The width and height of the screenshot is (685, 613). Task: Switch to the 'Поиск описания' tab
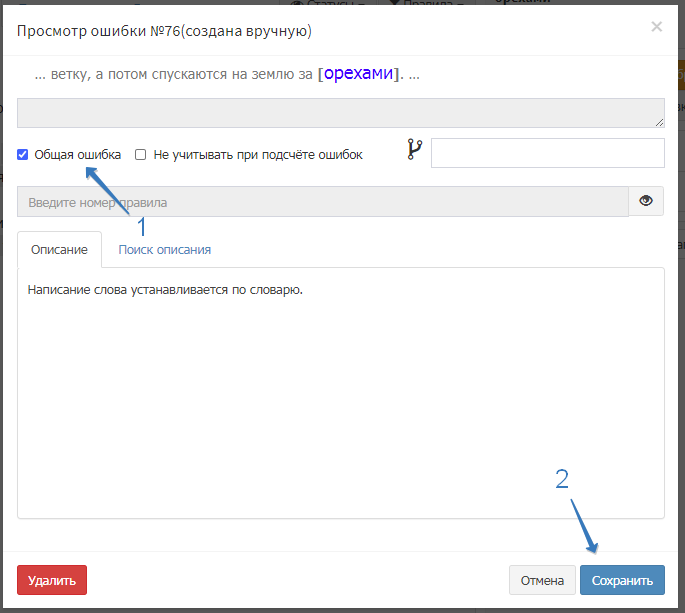[164, 249]
